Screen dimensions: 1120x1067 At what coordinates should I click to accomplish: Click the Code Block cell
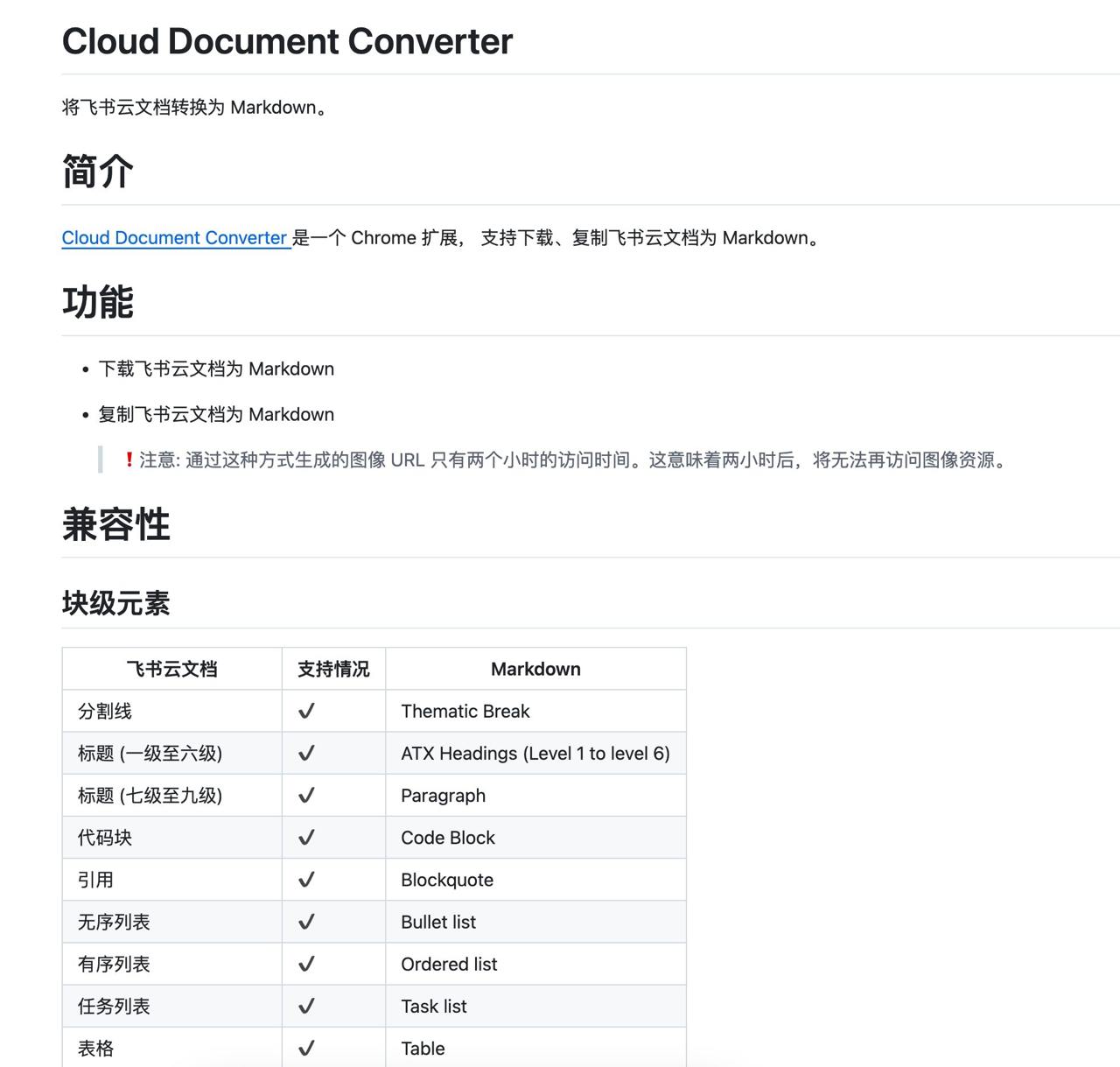[535, 837]
